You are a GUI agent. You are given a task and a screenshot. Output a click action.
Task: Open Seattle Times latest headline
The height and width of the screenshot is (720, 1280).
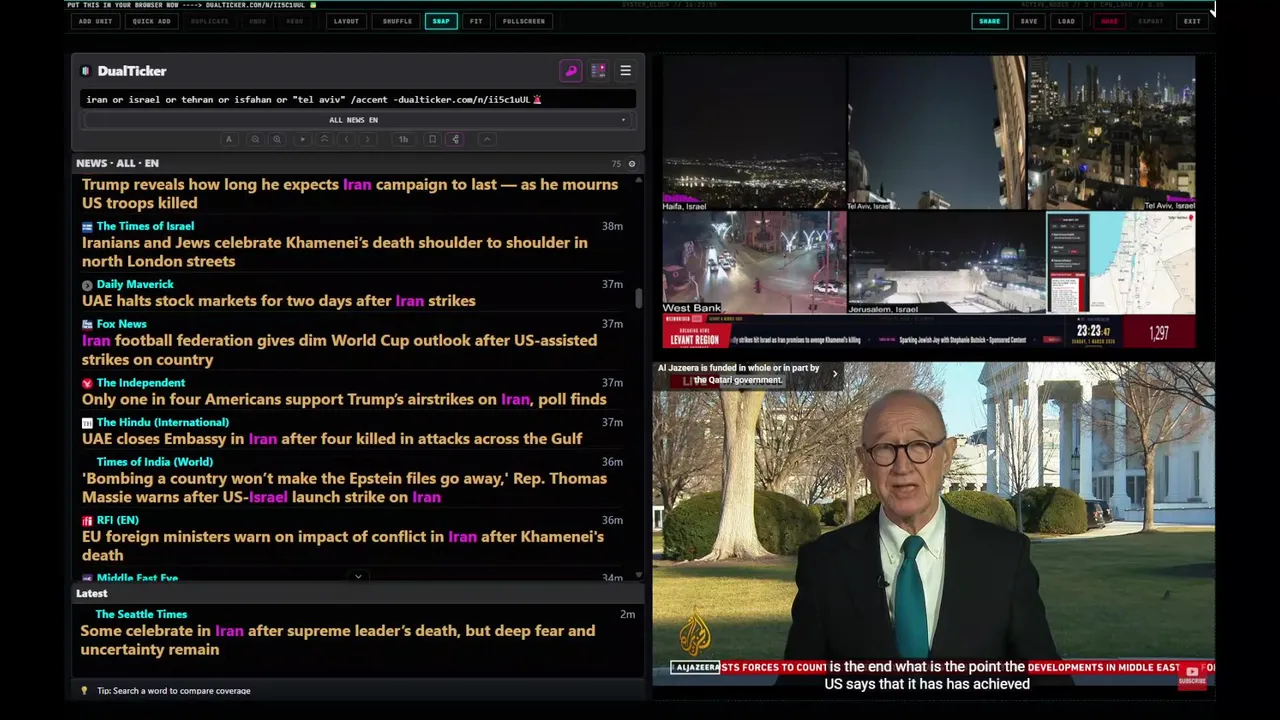pyautogui.click(x=338, y=640)
